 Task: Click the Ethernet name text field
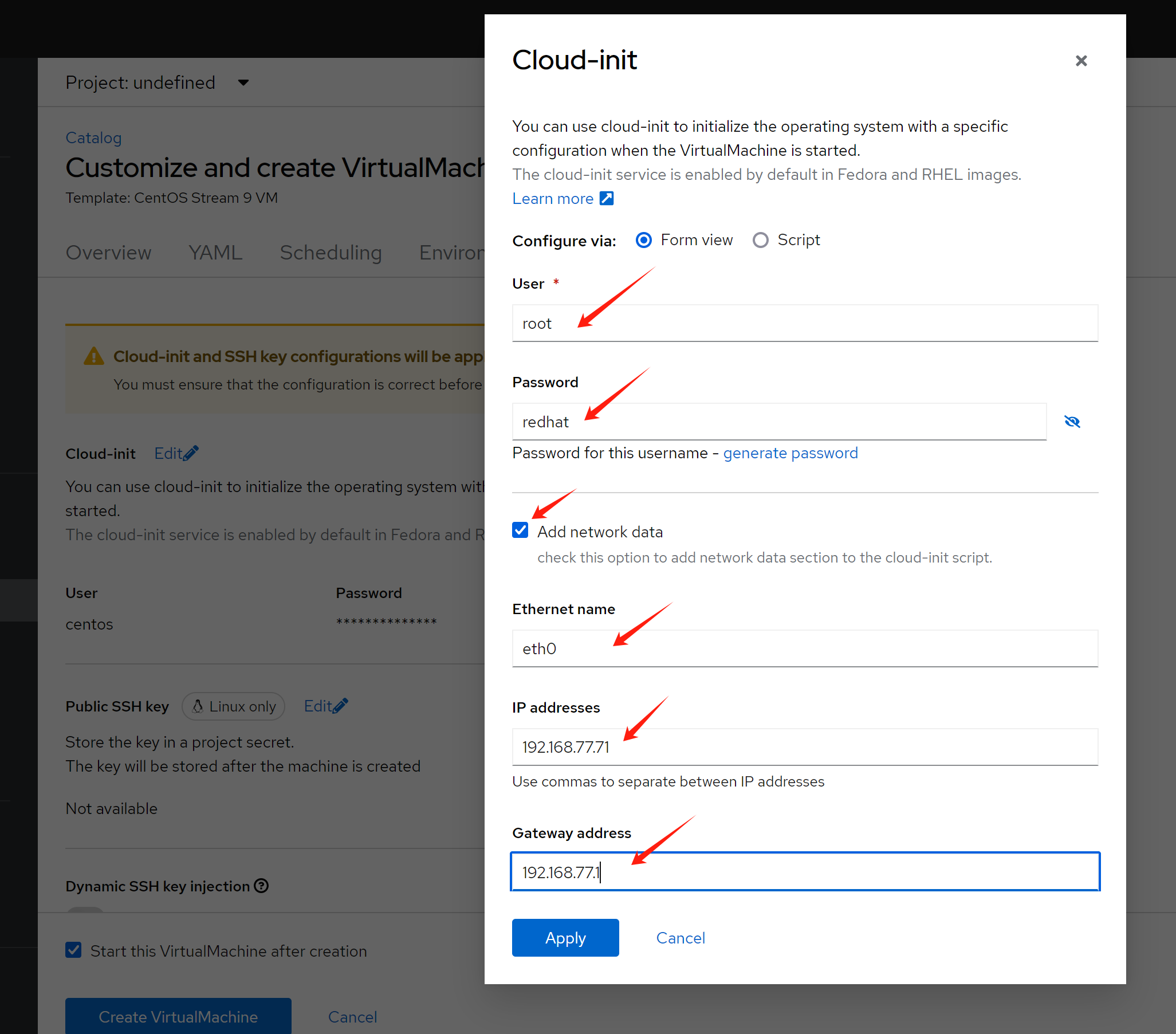804,648
